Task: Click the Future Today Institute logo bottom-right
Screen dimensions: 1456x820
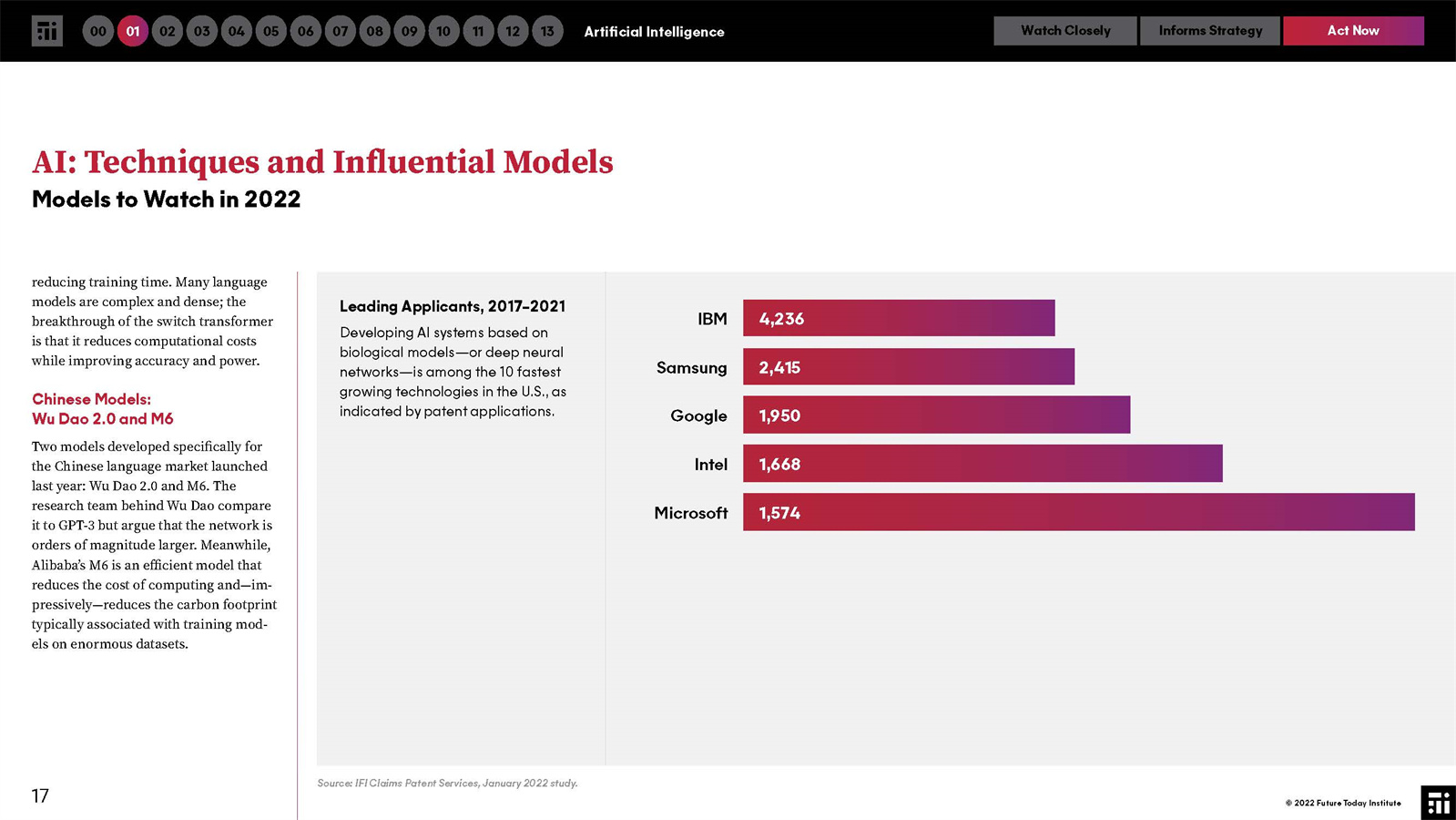Action: 1438,803
